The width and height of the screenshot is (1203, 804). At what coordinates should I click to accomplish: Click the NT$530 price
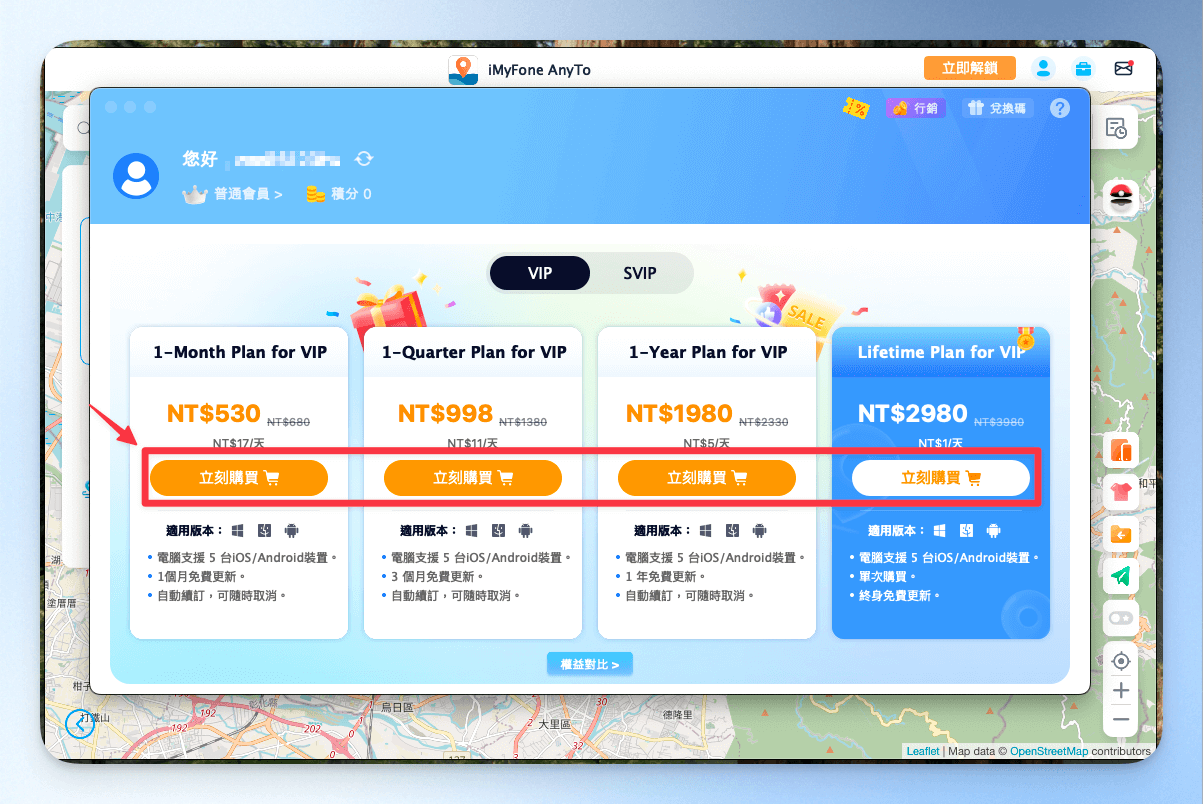tap(214, 413)
